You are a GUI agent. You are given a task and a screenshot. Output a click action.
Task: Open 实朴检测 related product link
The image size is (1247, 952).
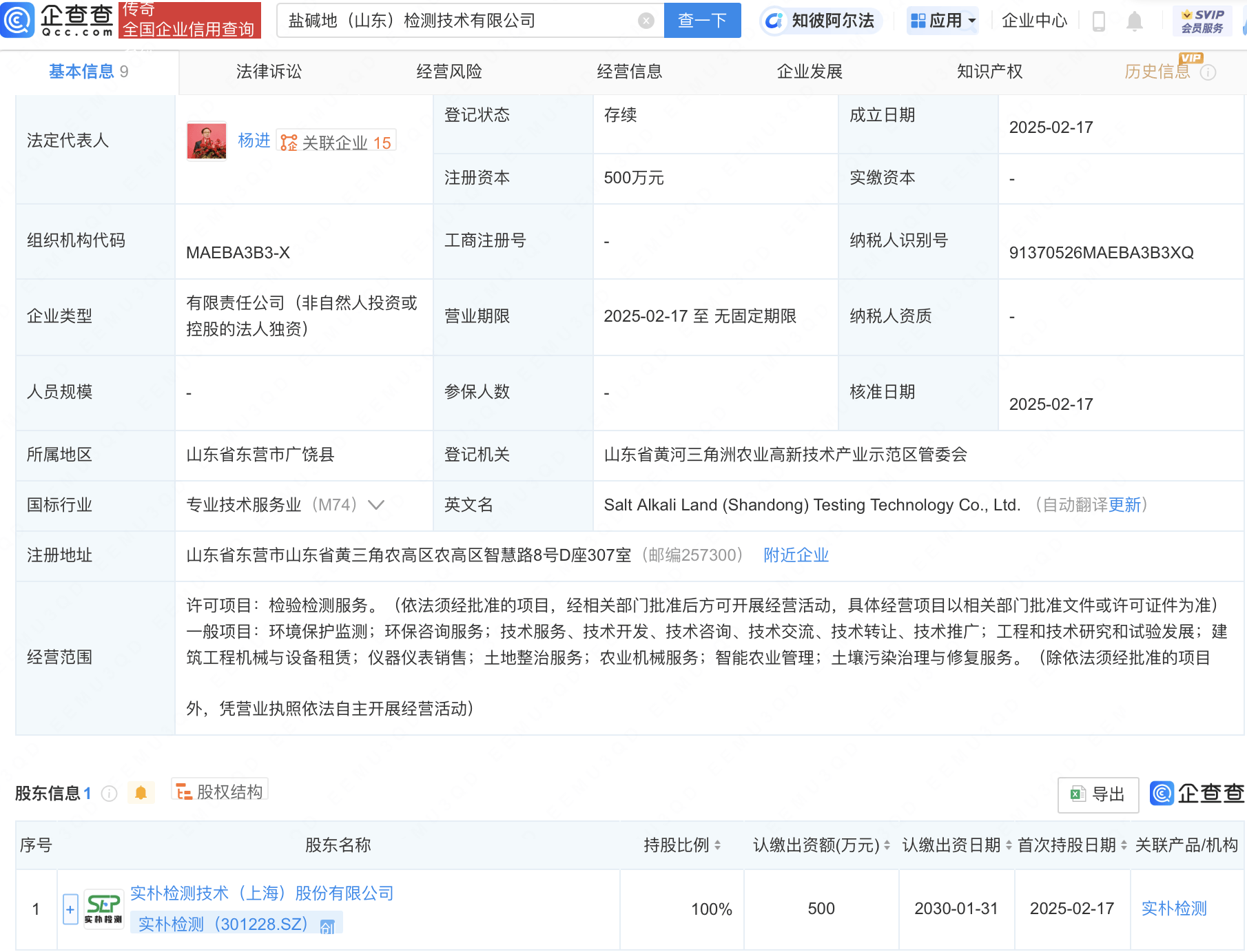click(1174, 909)
